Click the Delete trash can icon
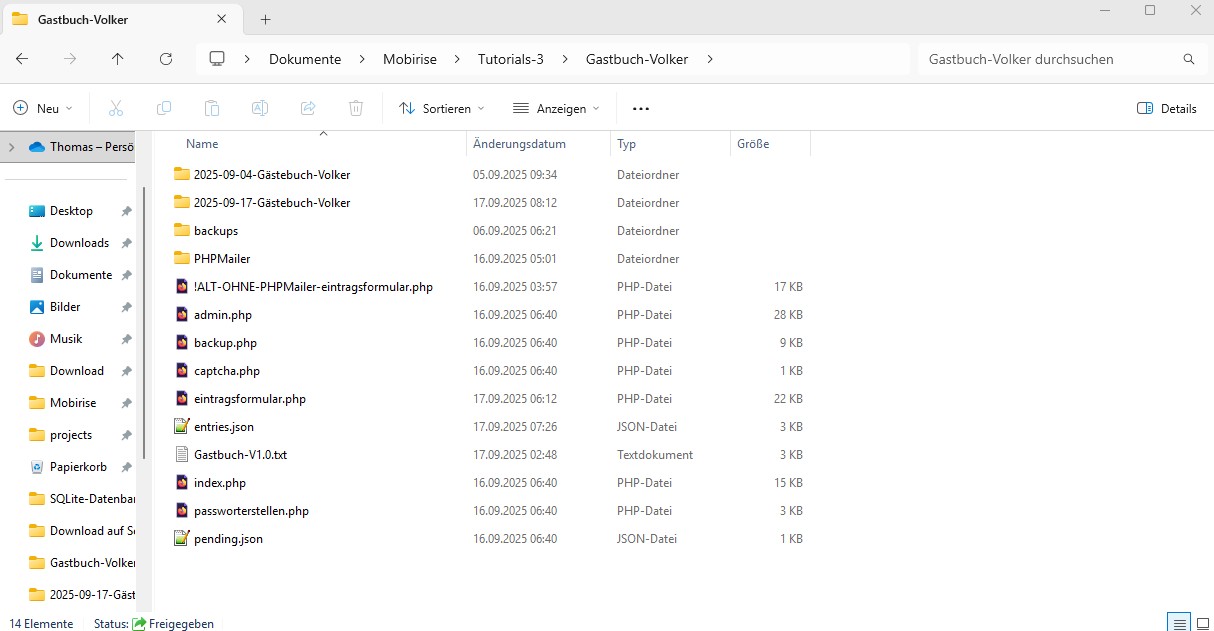 point(356,108)
